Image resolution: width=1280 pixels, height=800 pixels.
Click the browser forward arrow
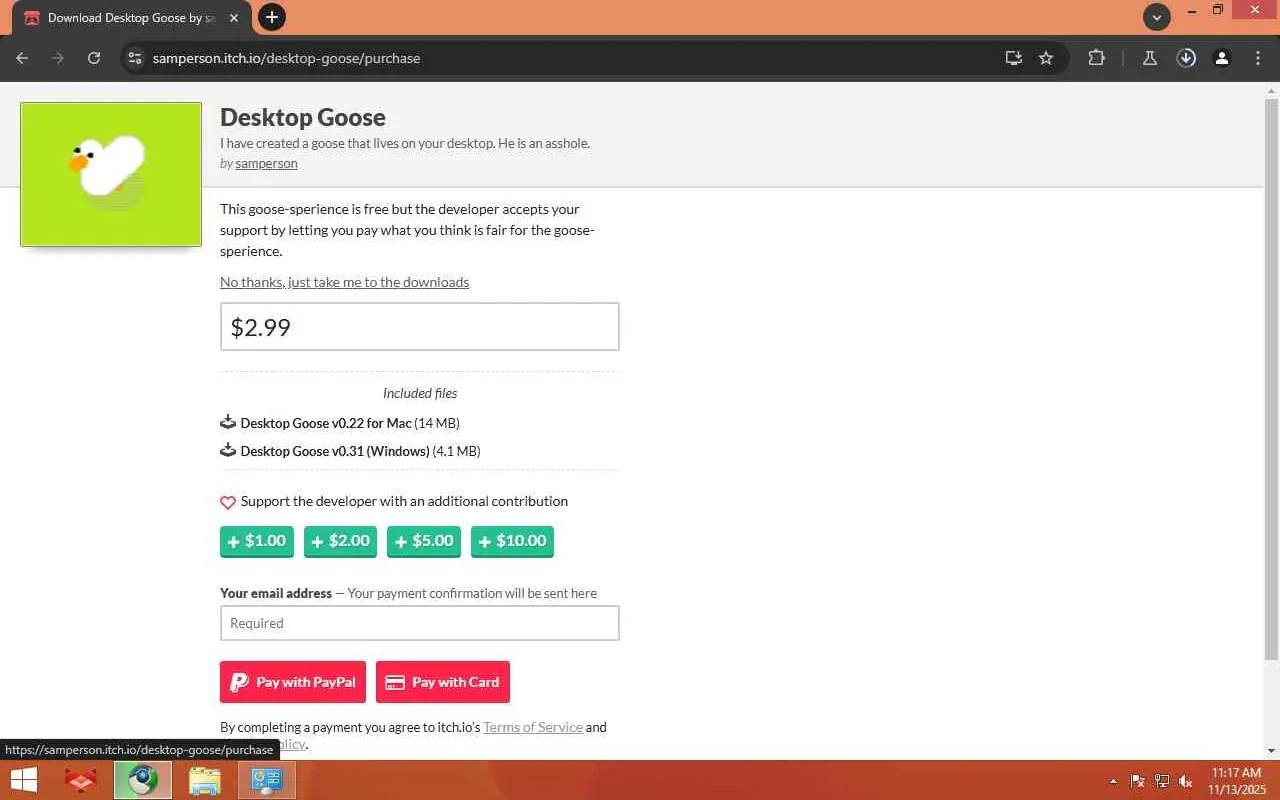click(58, 58)
